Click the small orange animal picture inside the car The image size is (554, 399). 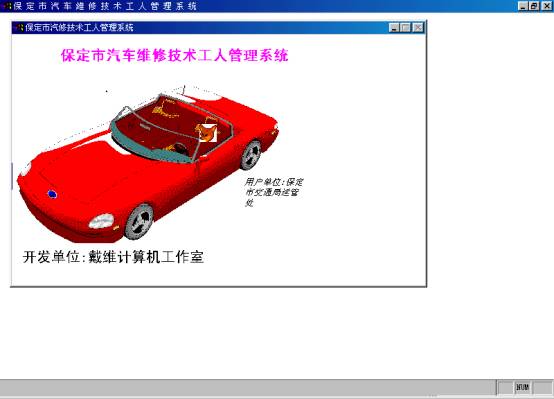(206, 133)
